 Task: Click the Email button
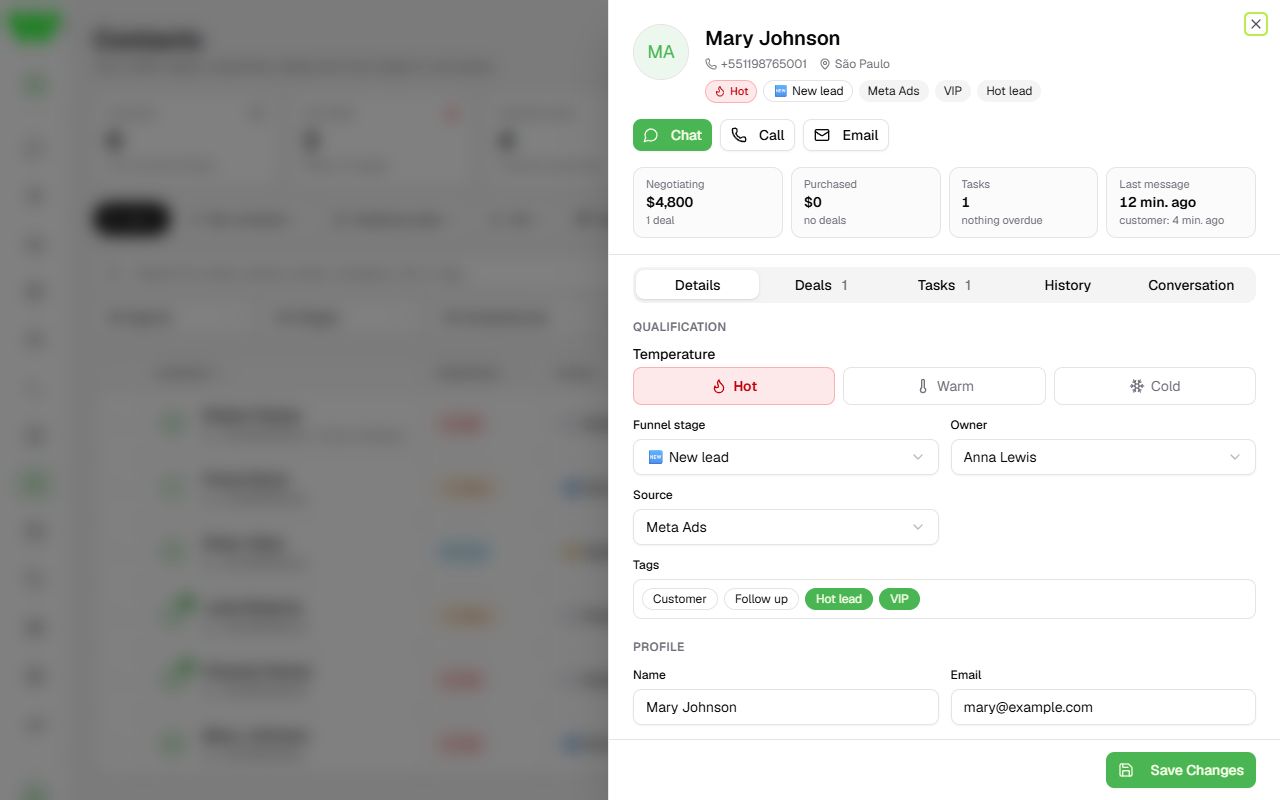846,135
